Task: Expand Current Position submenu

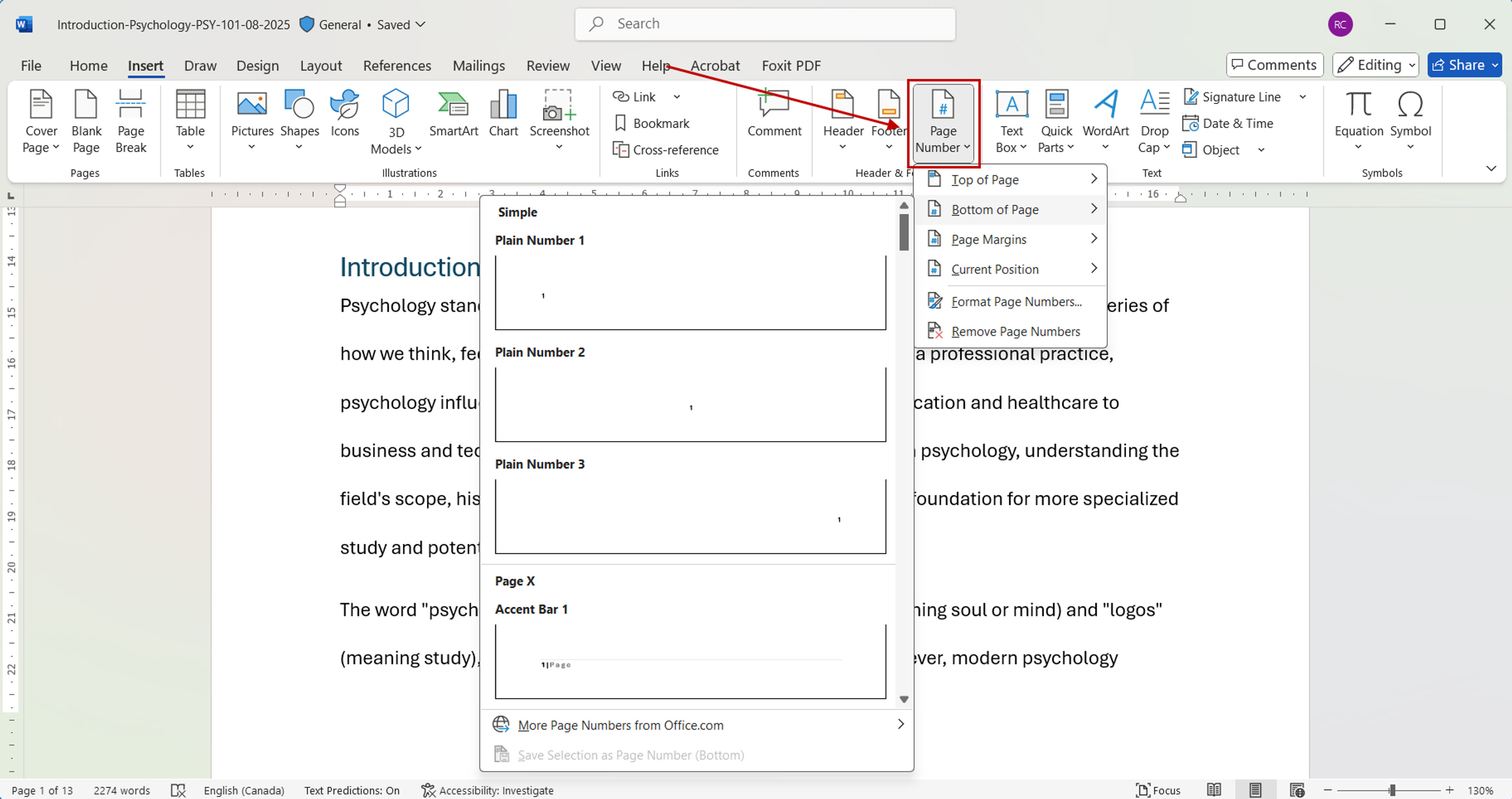Action: click(x=1011, y=269)
